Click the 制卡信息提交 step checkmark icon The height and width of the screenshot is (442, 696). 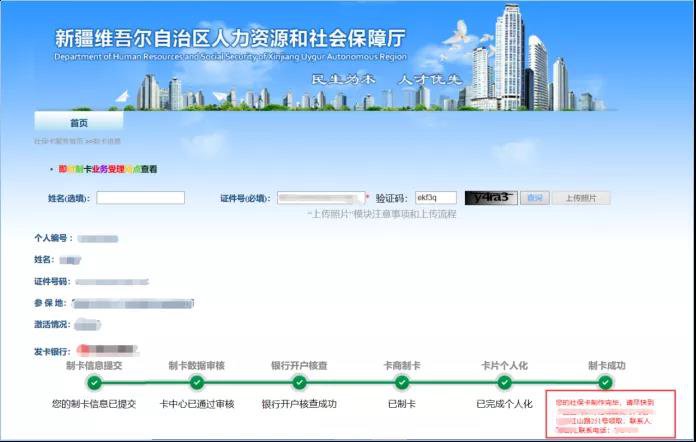point(93,382)
